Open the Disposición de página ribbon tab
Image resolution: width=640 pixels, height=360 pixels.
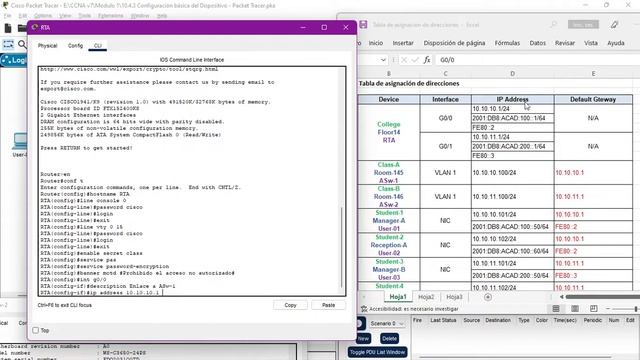click(454, 43)
